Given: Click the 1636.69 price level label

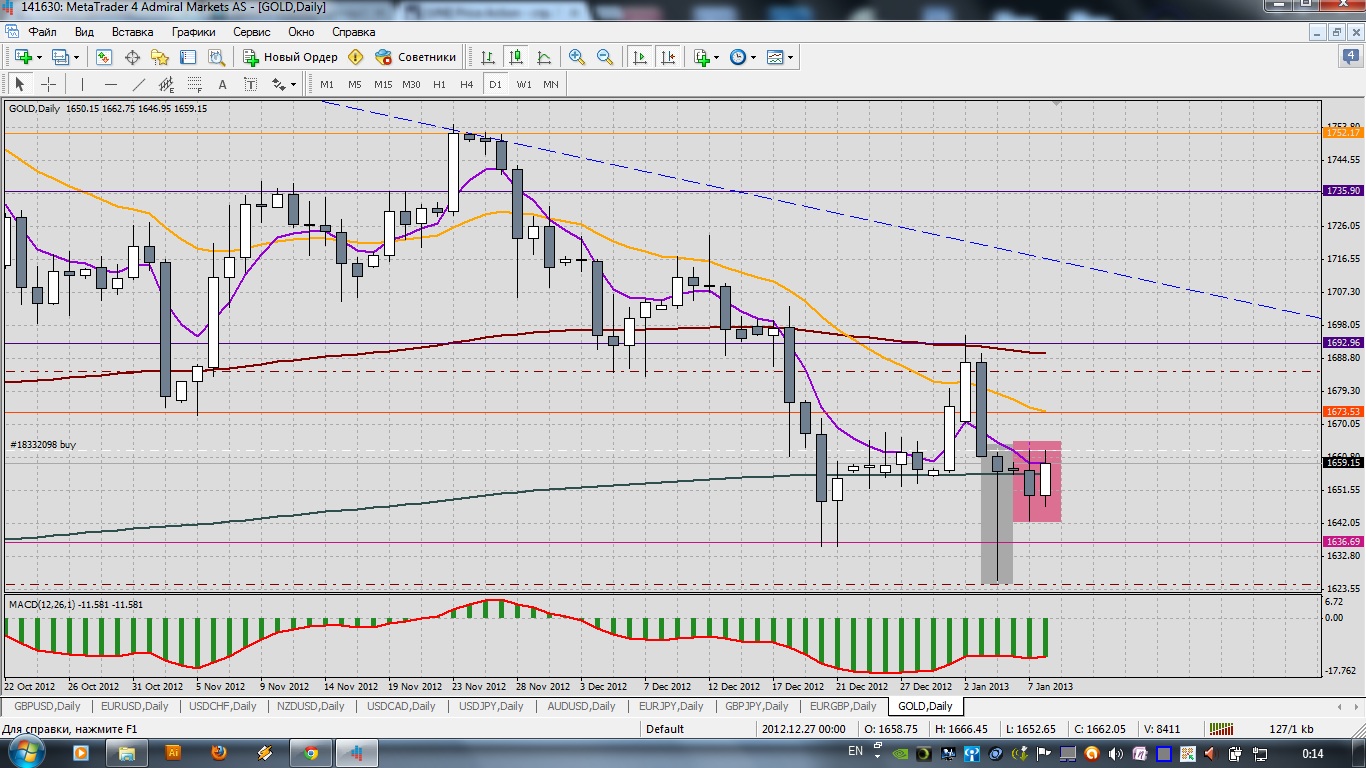Looking at the screenshot, I should click(x=1343, y=542).
